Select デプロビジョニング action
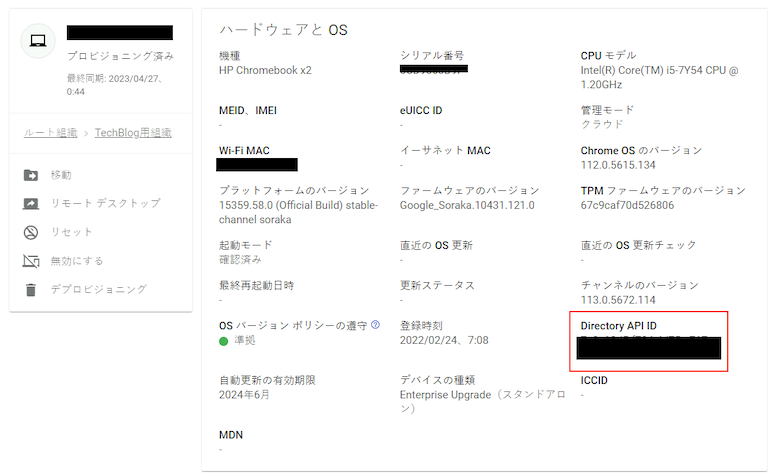 [x=98, y=289]
